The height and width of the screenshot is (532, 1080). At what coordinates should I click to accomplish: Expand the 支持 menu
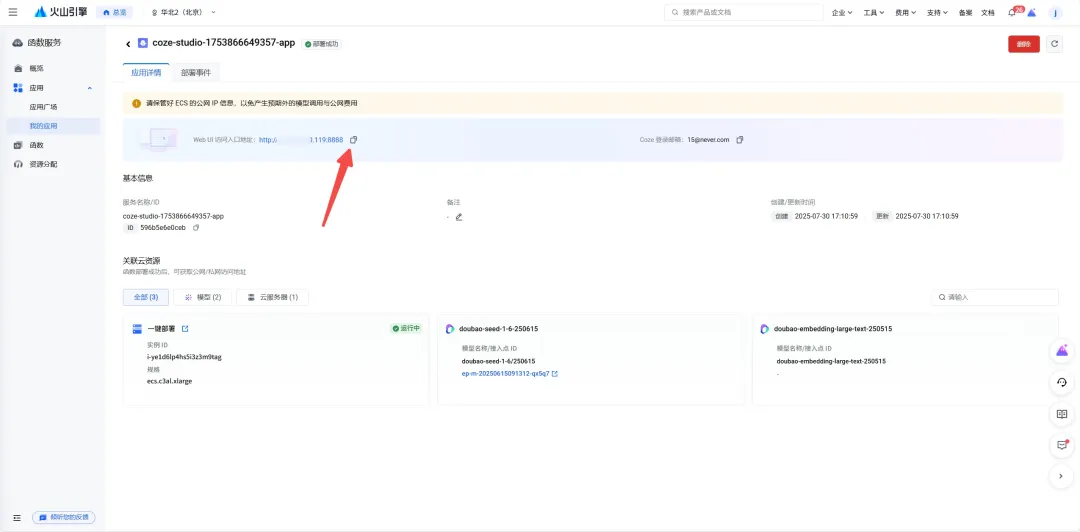coord(937,12)
